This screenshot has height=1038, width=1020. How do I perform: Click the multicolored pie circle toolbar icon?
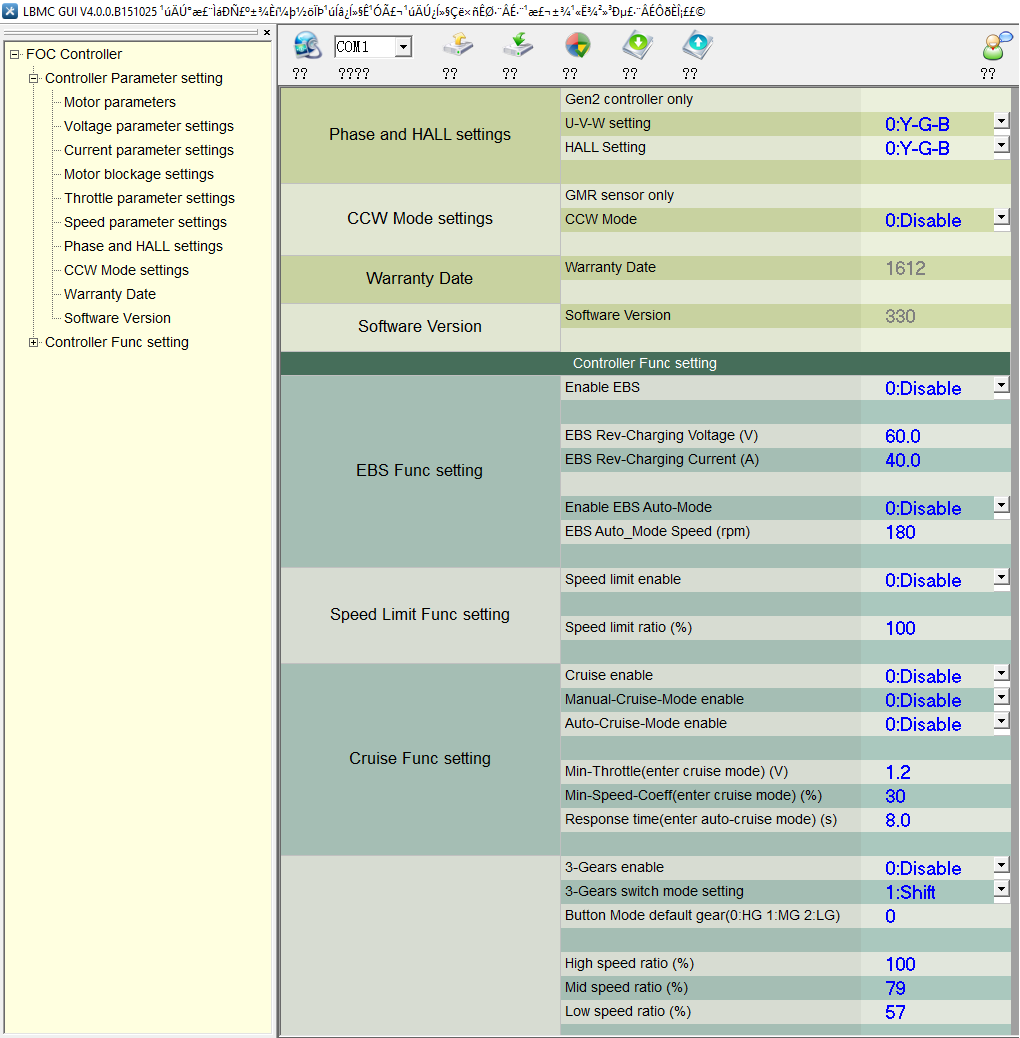coord(577,46)
